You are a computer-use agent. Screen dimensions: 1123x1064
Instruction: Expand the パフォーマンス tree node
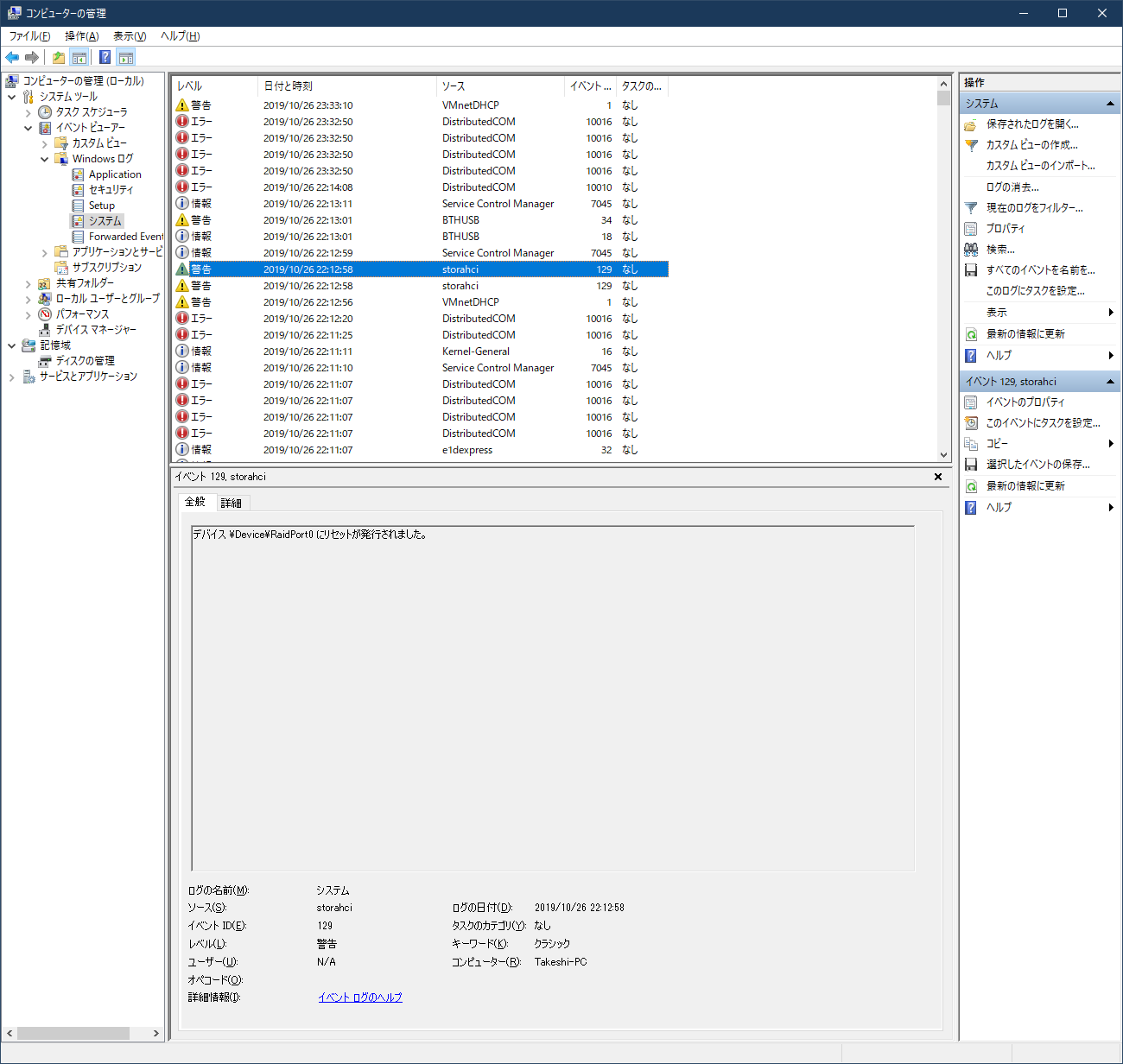(29, 314)
